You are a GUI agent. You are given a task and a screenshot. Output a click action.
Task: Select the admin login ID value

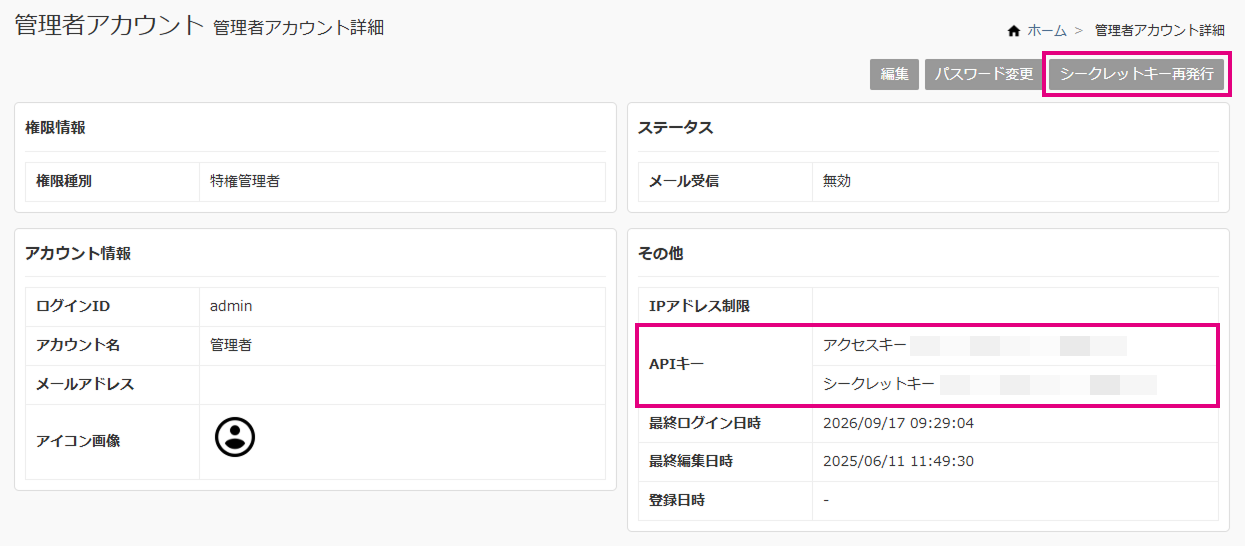coord(231,306)
